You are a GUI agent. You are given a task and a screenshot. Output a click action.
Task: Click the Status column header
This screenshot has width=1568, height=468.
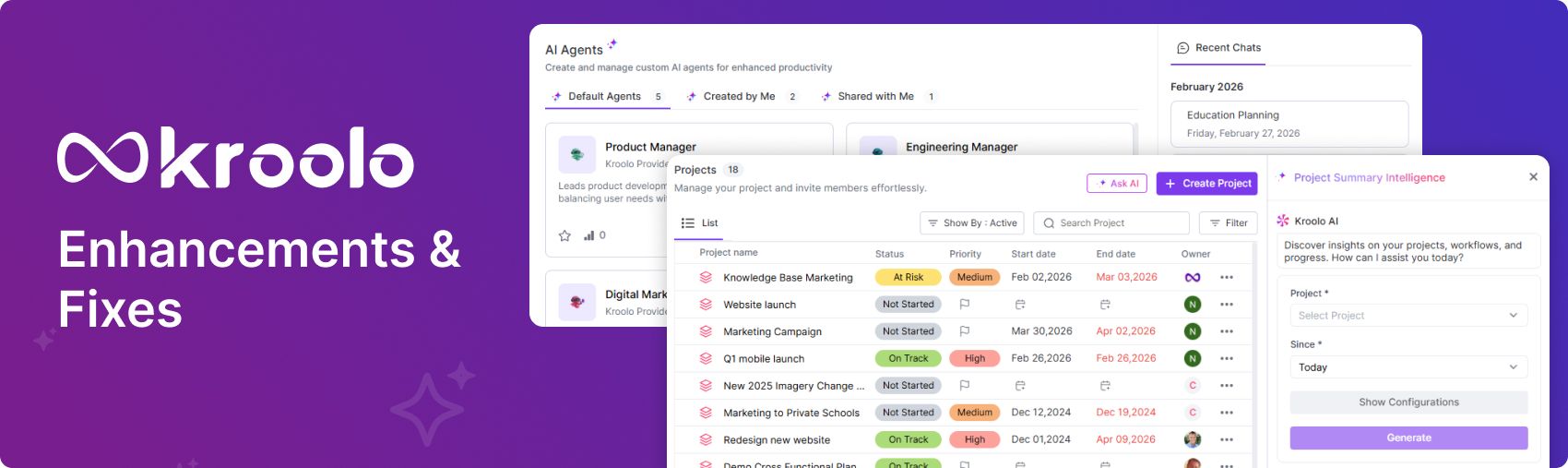[x=889, y=254]
